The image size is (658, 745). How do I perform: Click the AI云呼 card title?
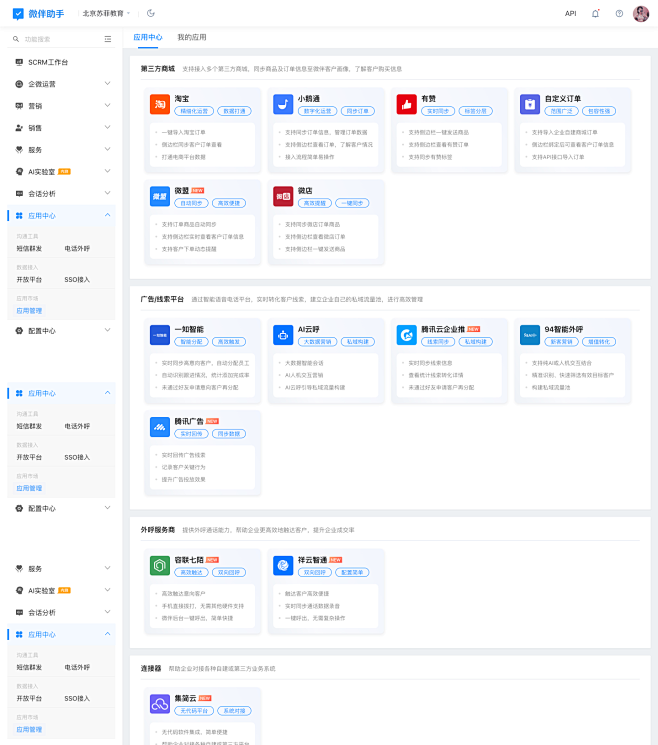click(x=309, y=329)
